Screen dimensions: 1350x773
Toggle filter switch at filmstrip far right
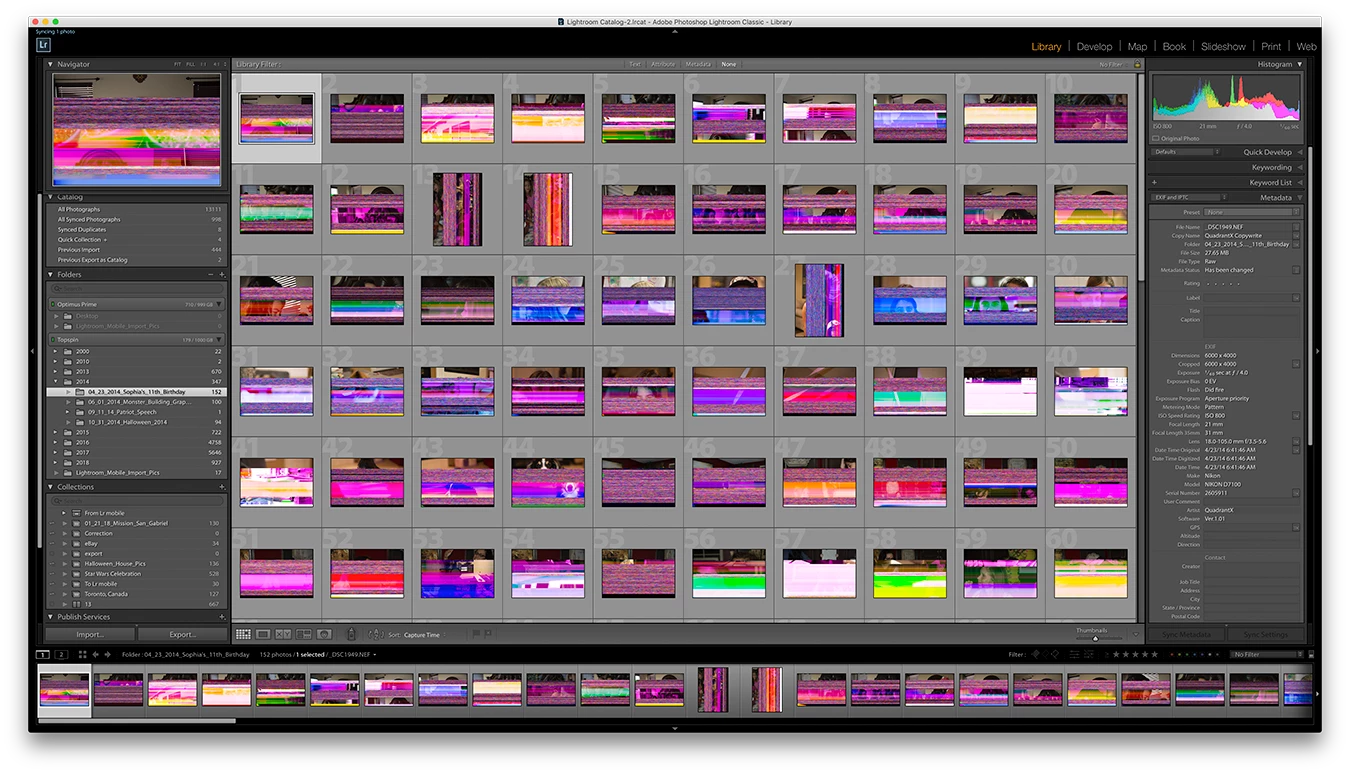(x=1311, y=655)
